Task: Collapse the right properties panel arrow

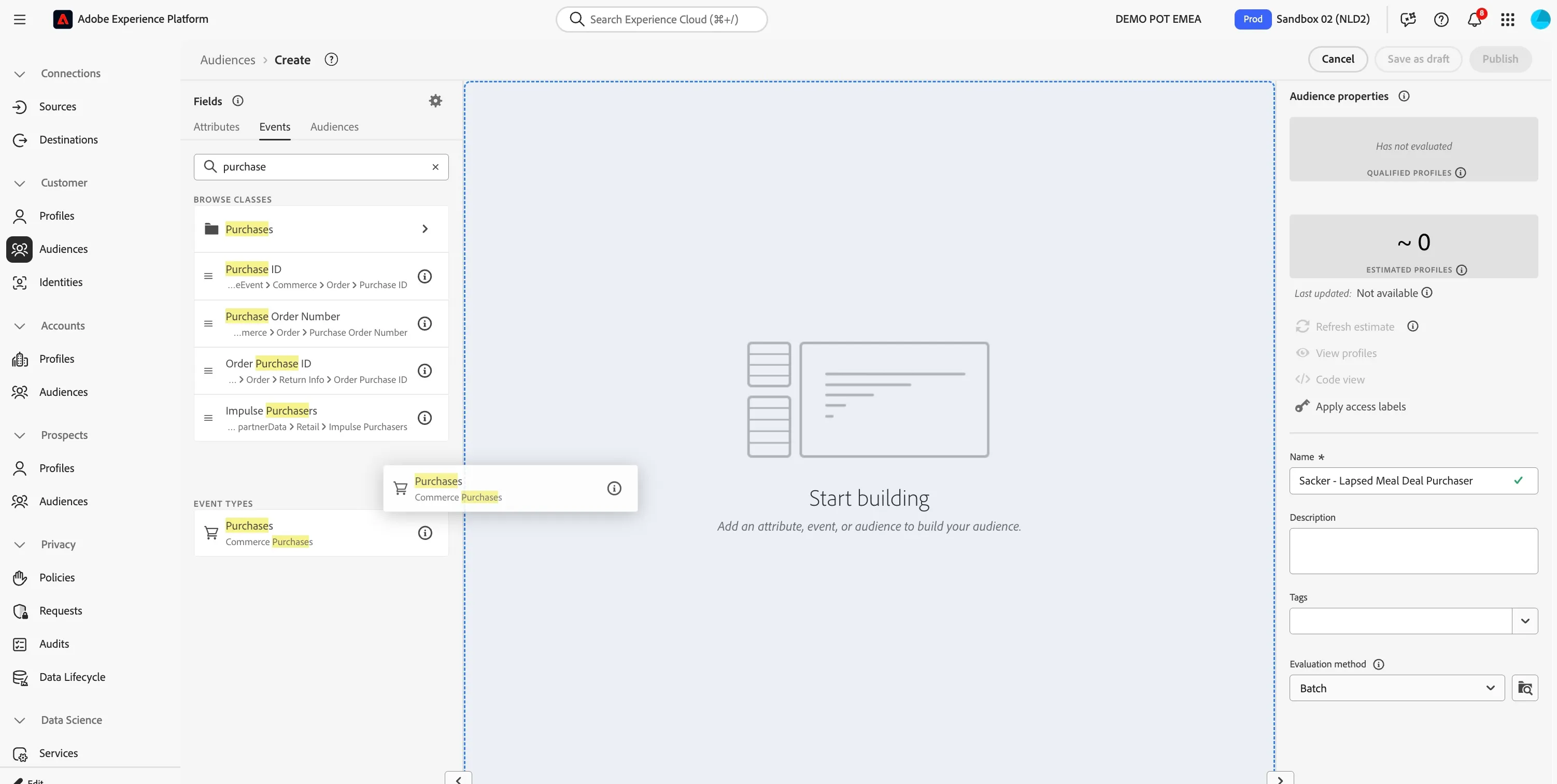Action: coord(1280,779)
